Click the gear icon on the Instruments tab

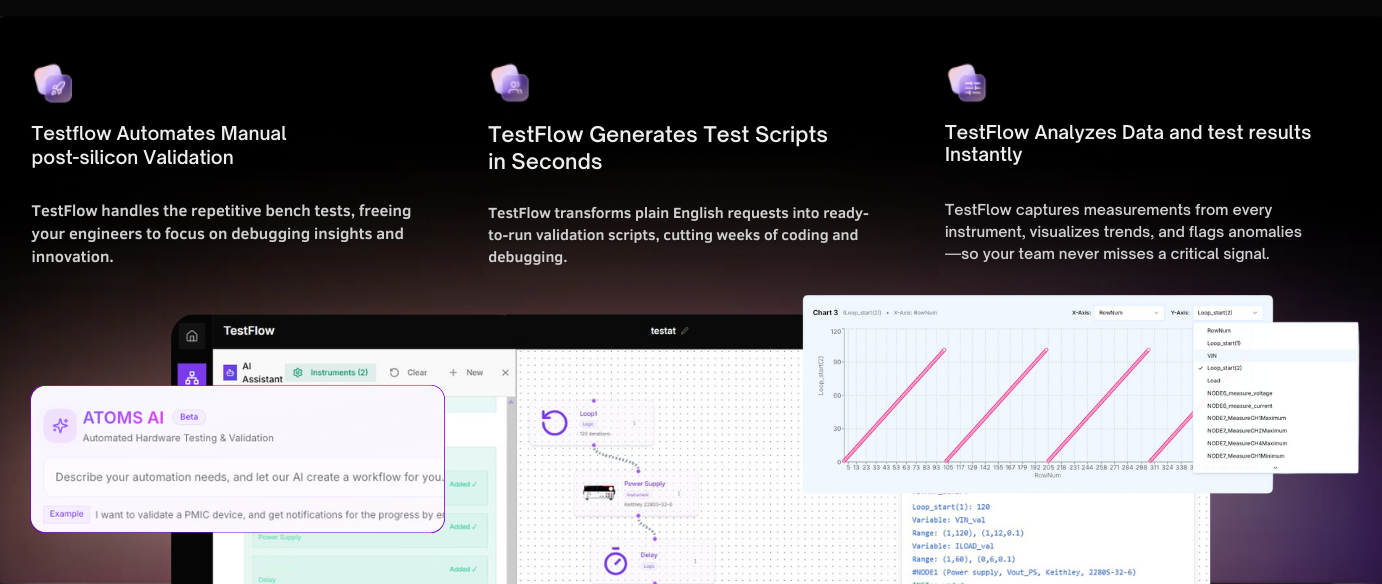(297, 372)
